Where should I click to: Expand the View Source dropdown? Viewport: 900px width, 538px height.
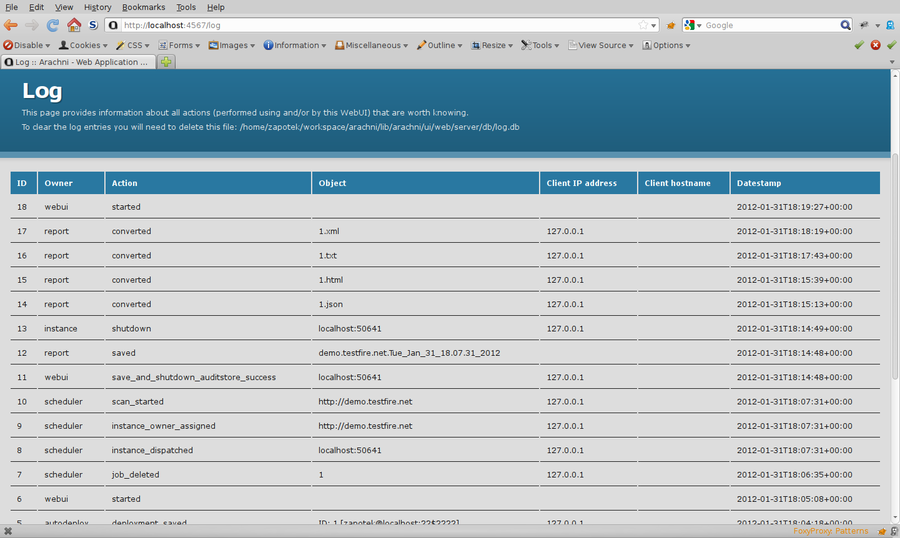point(600,45)
